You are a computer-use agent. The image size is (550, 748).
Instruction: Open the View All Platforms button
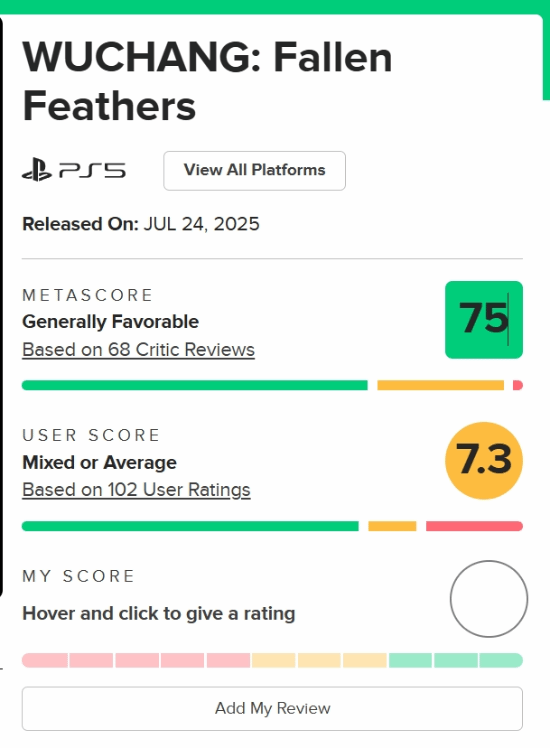[254, 171]
